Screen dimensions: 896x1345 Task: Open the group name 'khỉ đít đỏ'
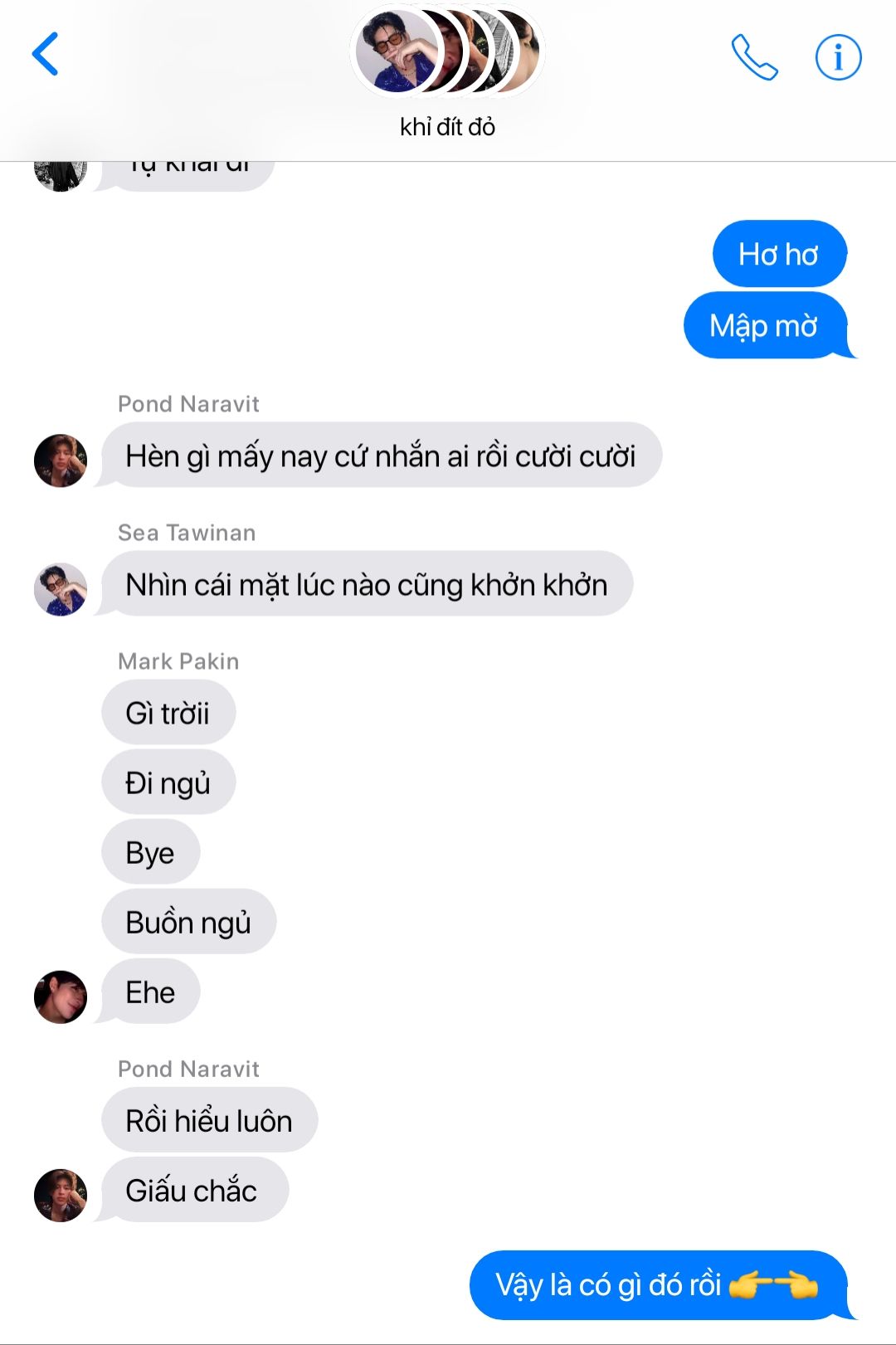click(447, 127)
